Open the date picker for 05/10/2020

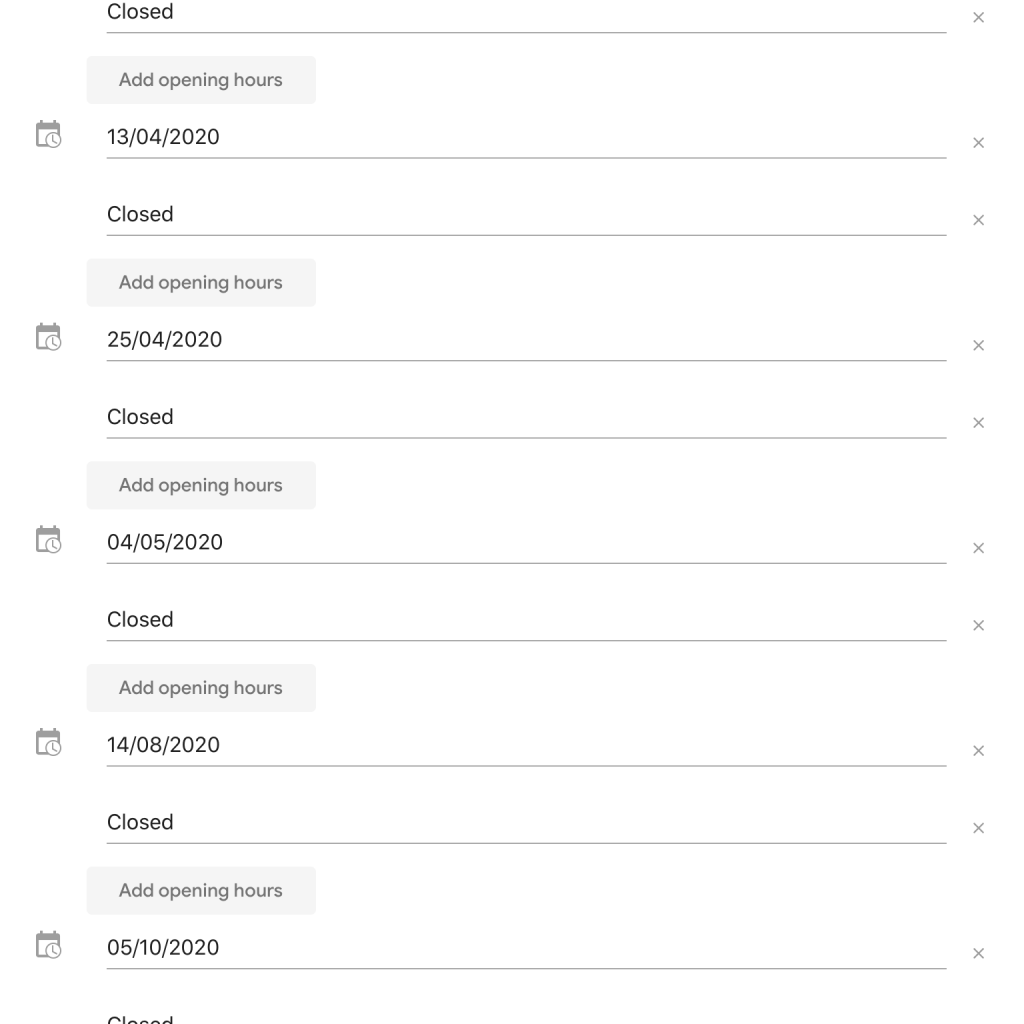(48, 945)
